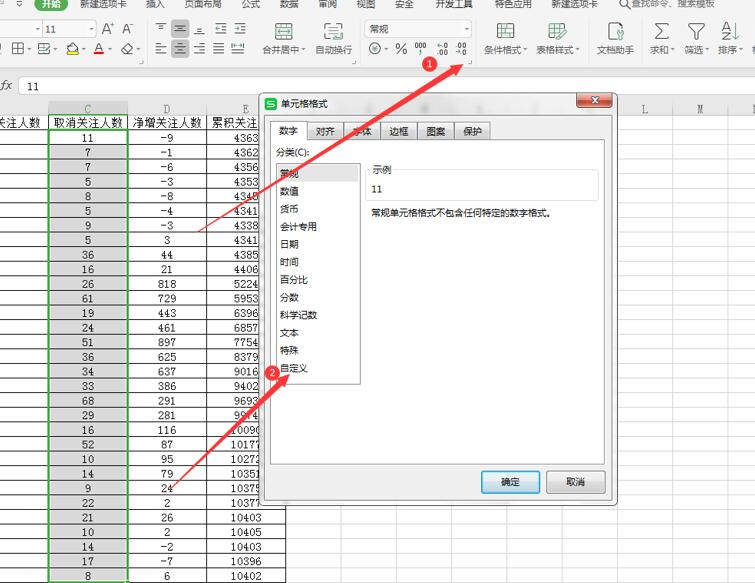The width and height of the screenshot is (755, 583).
Task: Apply top vertical alignment
Action: point(161,29)
